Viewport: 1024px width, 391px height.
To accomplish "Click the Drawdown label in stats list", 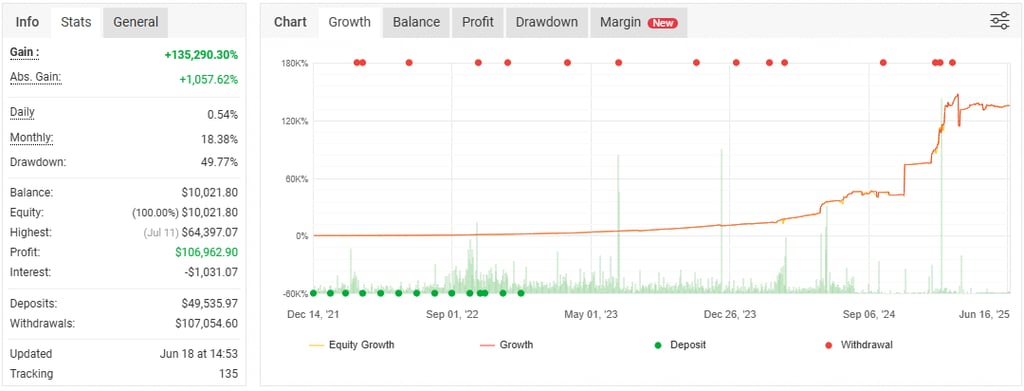I will point(38,162).
